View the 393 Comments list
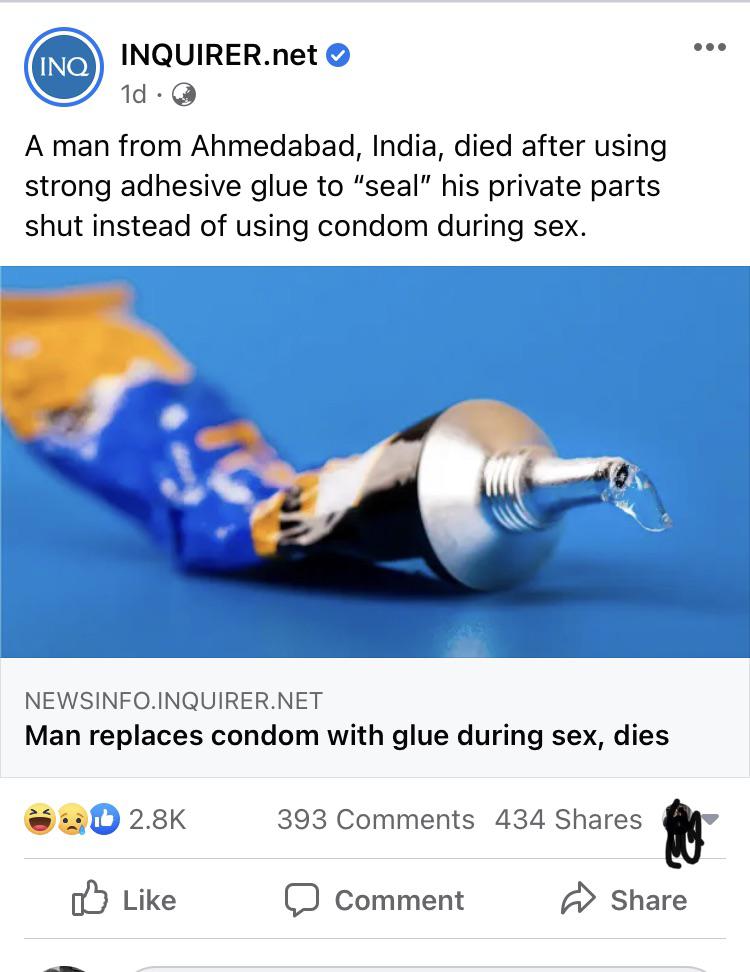Viewport: 750px width, 972px height. 376,820
